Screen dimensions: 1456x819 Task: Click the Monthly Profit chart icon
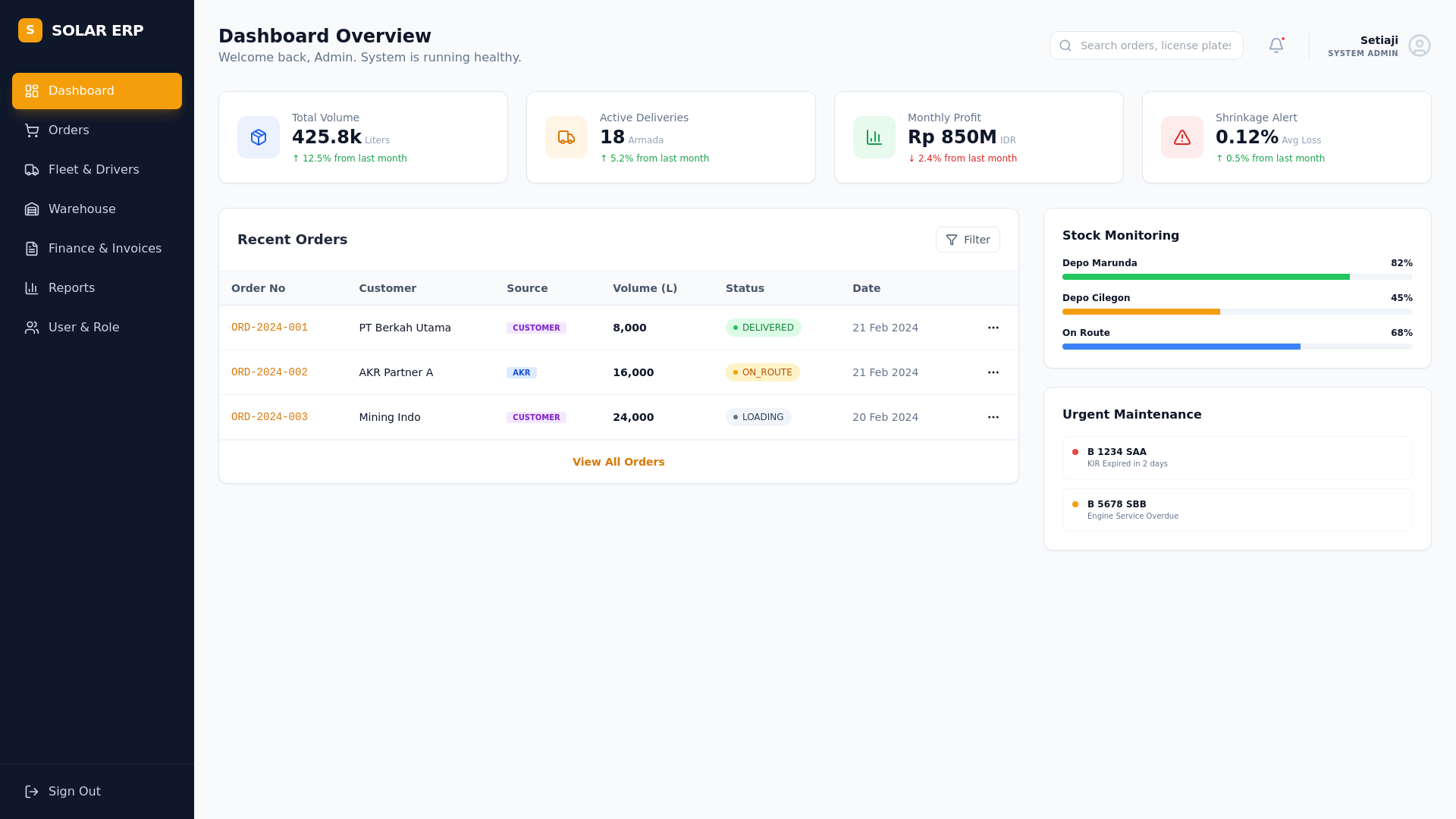click(x=874, y=137)
